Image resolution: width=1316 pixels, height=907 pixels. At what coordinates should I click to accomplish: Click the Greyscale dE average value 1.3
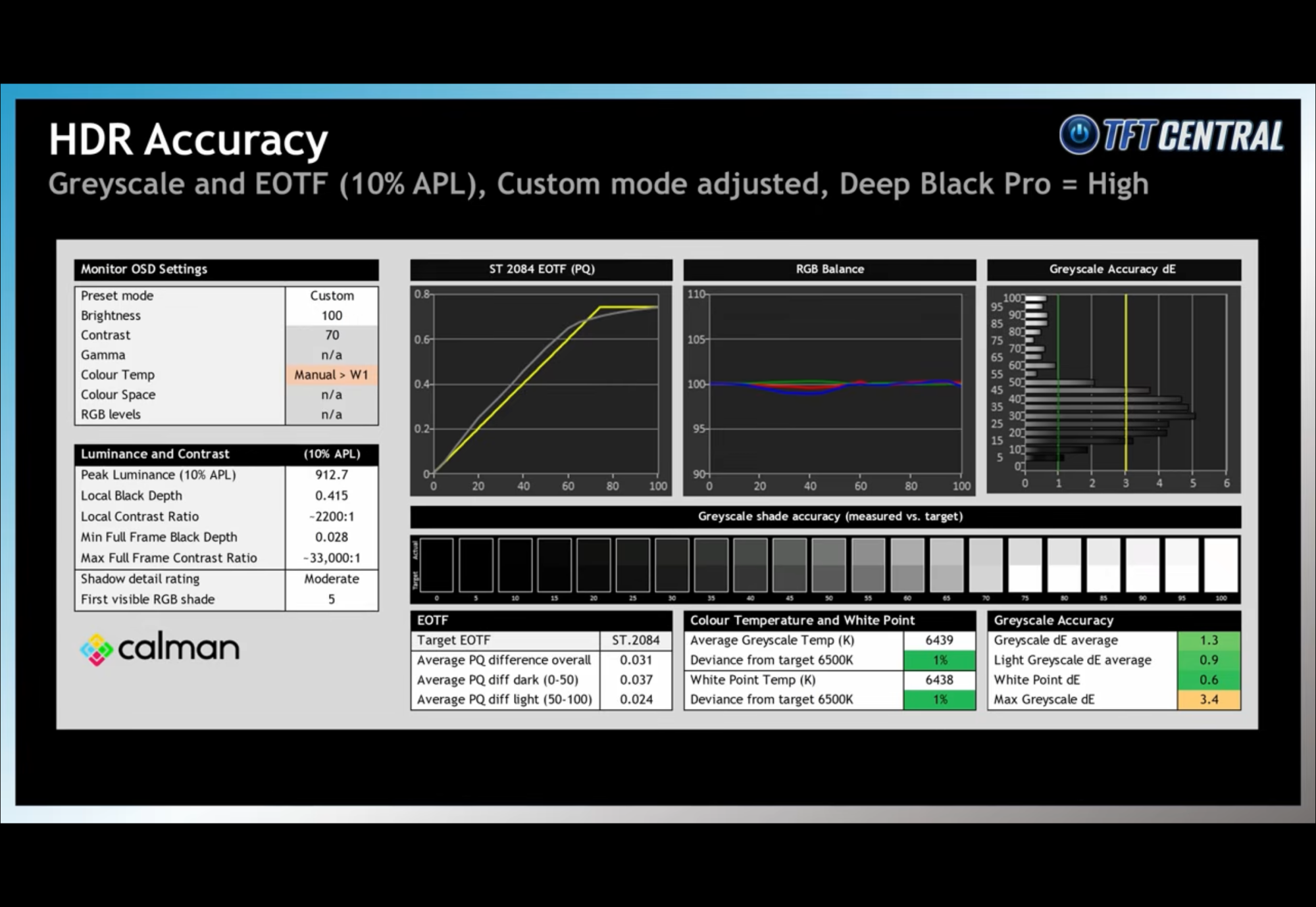[x=1208, y=641]
